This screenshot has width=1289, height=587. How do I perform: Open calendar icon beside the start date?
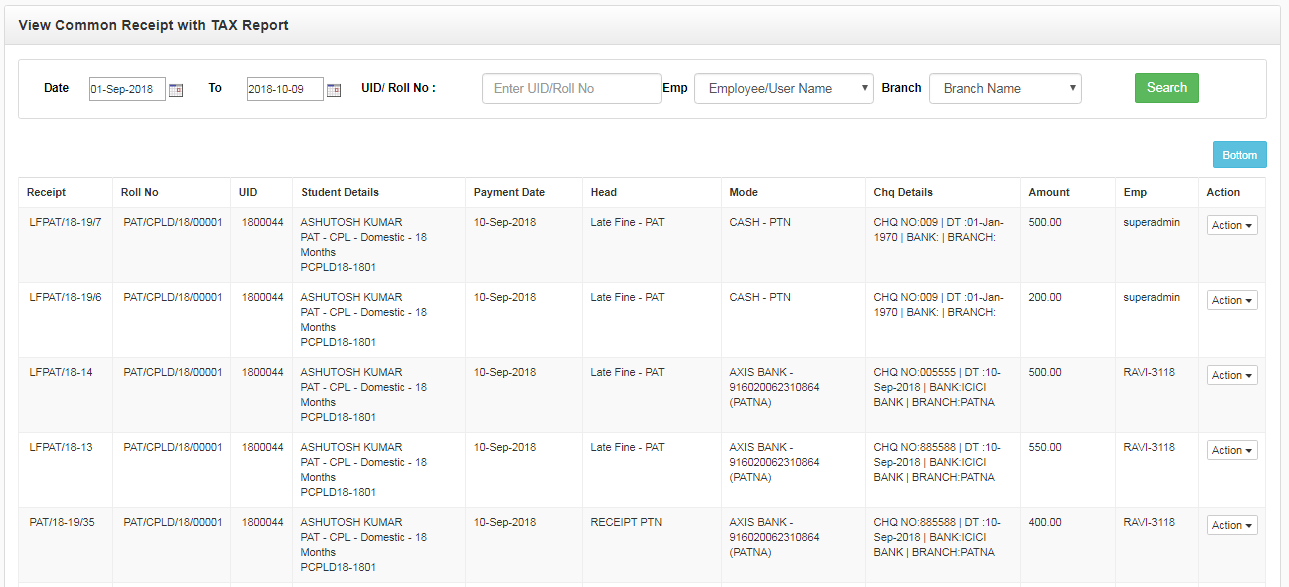[x=176, y=90]
